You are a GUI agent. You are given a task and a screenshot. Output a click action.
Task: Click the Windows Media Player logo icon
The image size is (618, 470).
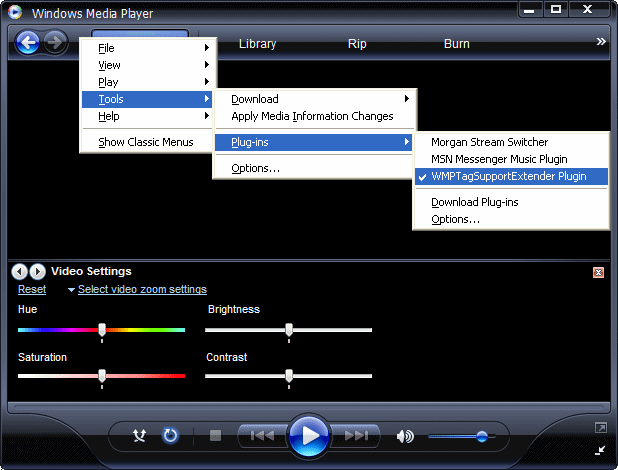15,12
